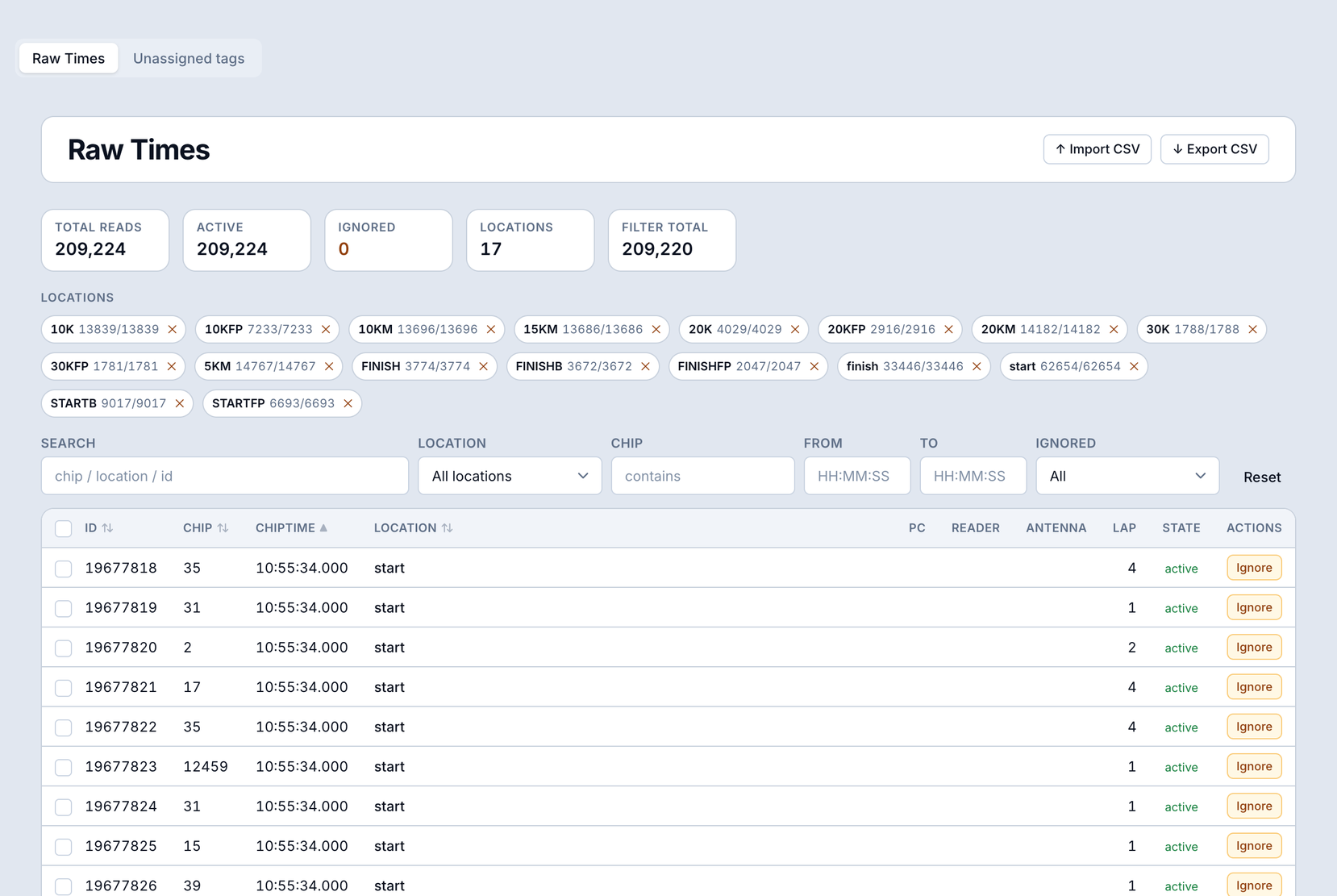
Task: Expand the Ignored filter dropdown
Action: click(1127, 476)
